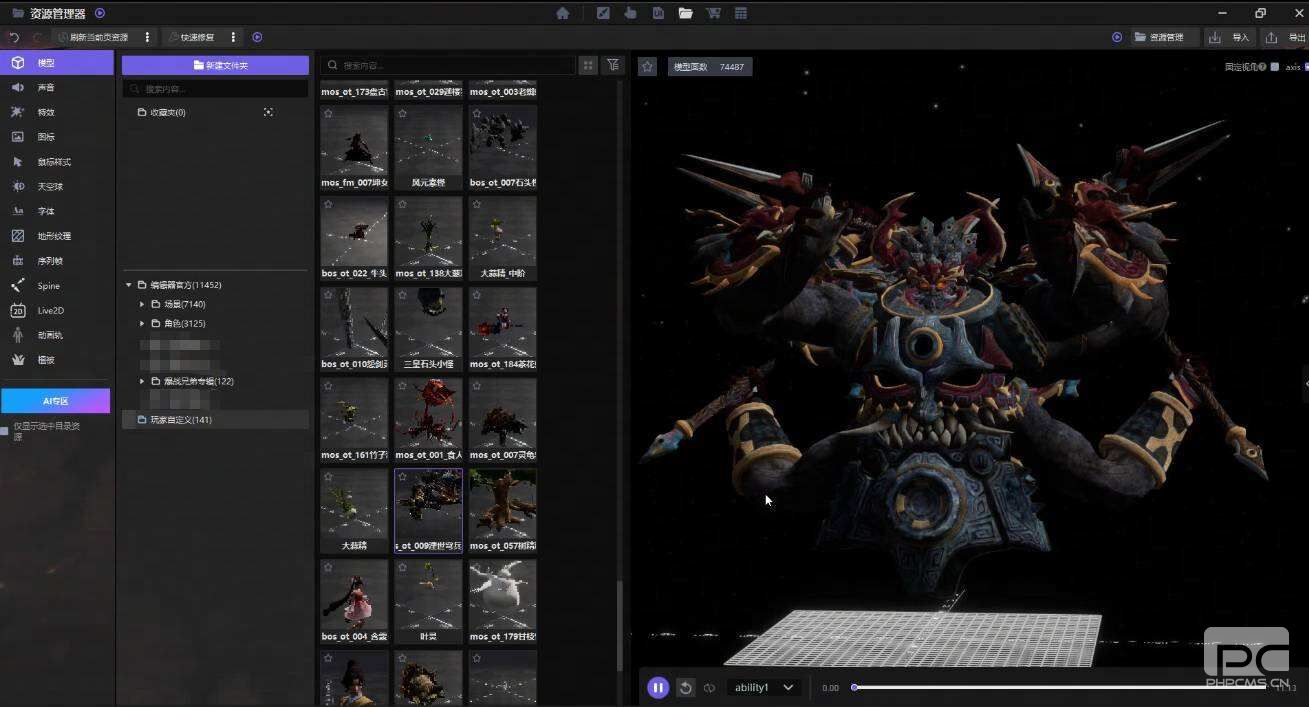Open the more options dots beside 快速修复
This screenshot has height=707, width=1309.
coord(233,37)
